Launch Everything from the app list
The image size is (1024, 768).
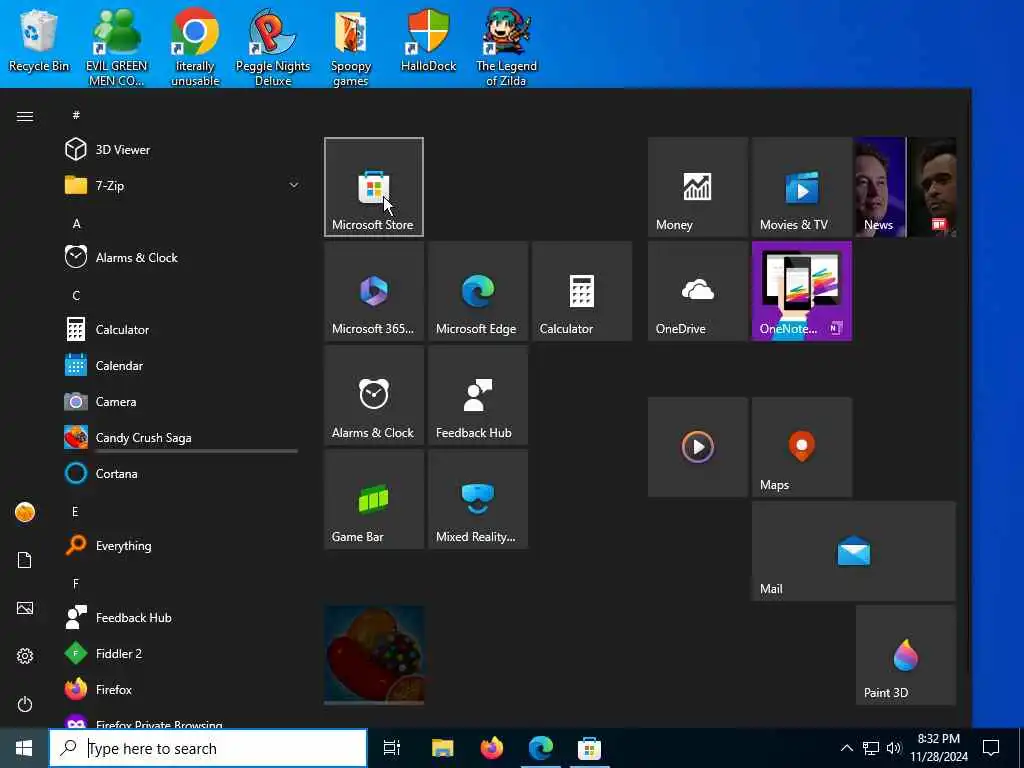[x=181, y=545]
